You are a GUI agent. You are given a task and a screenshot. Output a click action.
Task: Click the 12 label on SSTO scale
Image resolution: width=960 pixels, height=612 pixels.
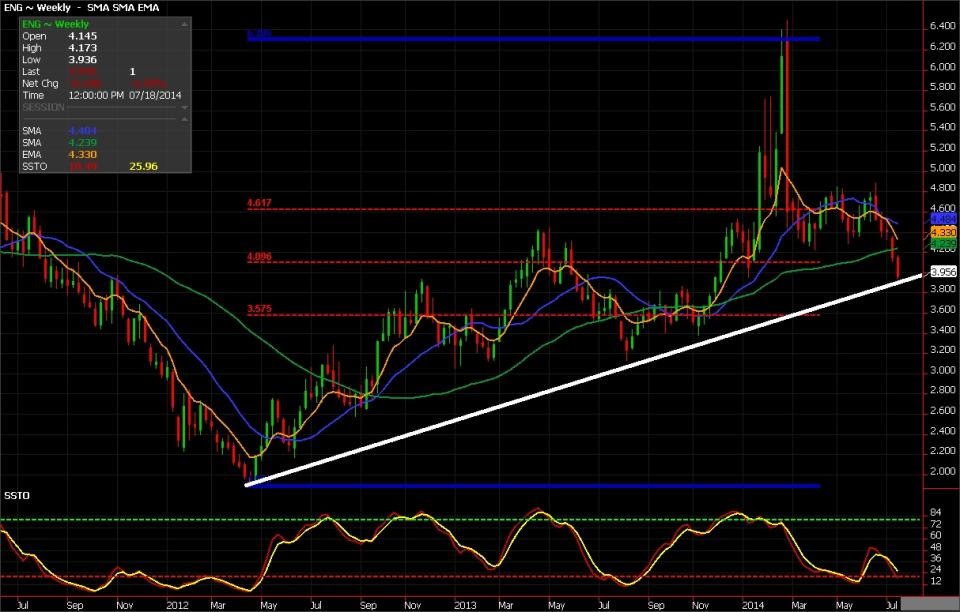[x=936, y=581]
